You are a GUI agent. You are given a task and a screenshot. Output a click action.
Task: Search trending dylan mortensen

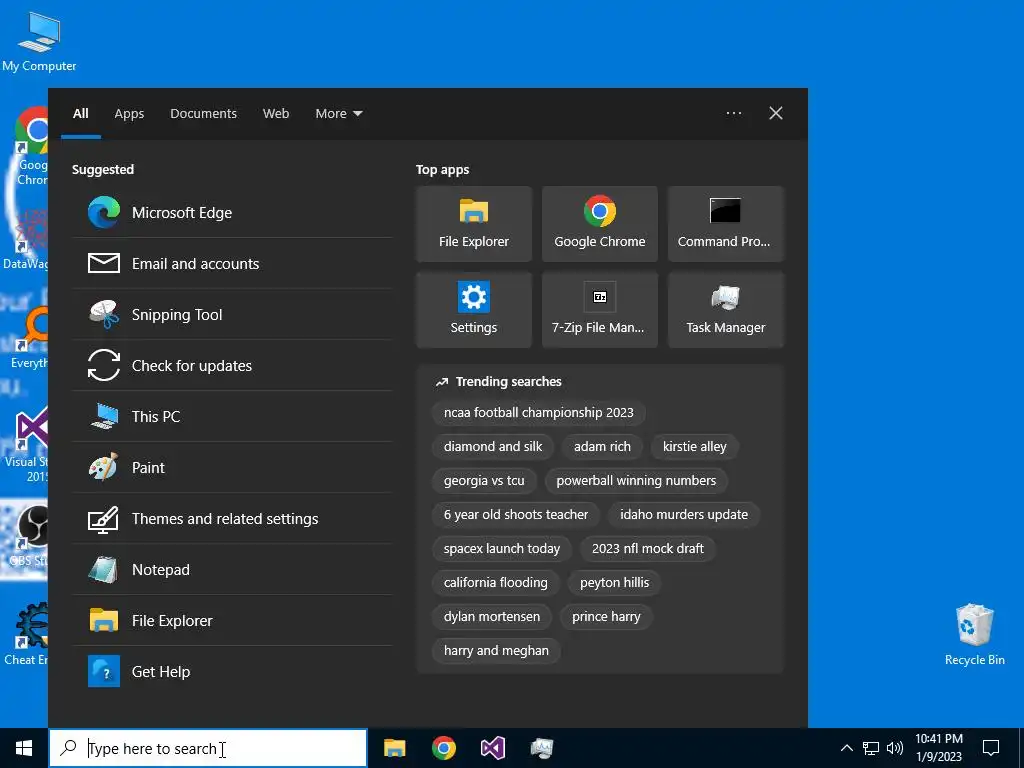[x=492, y=616]
